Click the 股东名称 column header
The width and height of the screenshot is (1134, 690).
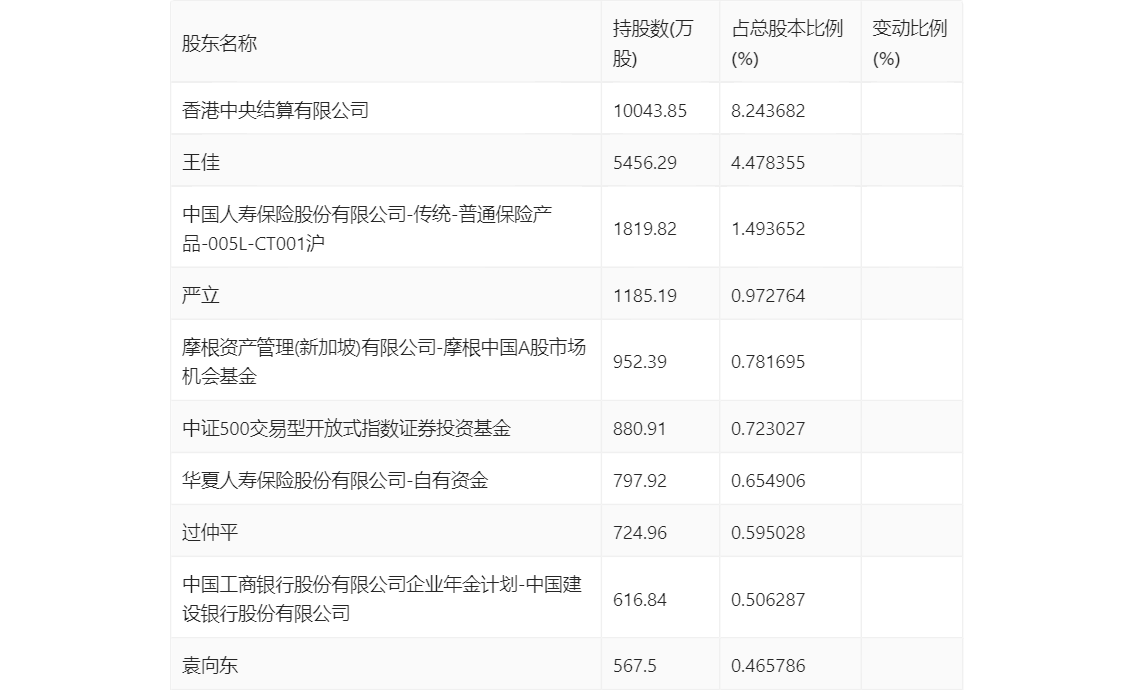(219, 43)
